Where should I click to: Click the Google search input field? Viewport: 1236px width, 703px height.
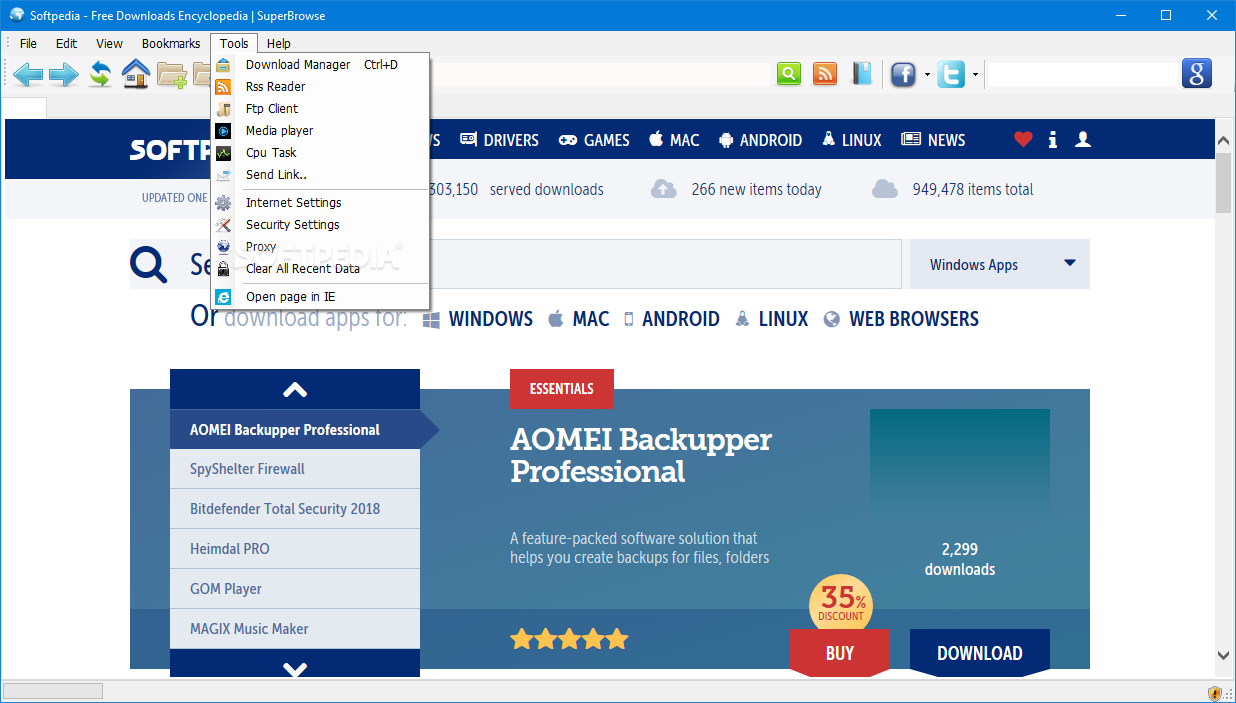(x=1083, y=74)
